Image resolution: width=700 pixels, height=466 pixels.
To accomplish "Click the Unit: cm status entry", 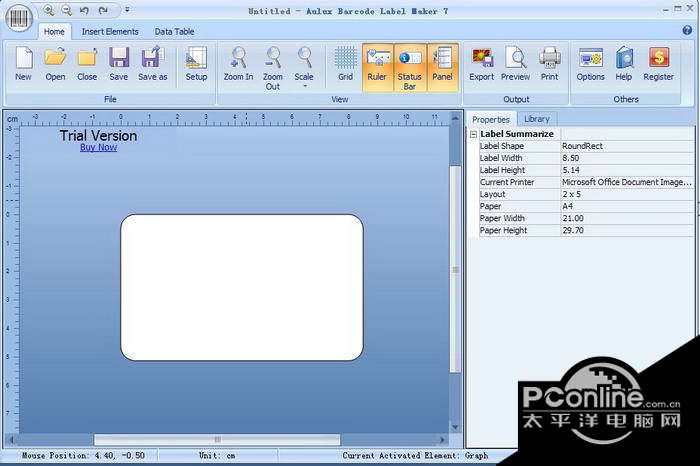I will coord(217,456).
